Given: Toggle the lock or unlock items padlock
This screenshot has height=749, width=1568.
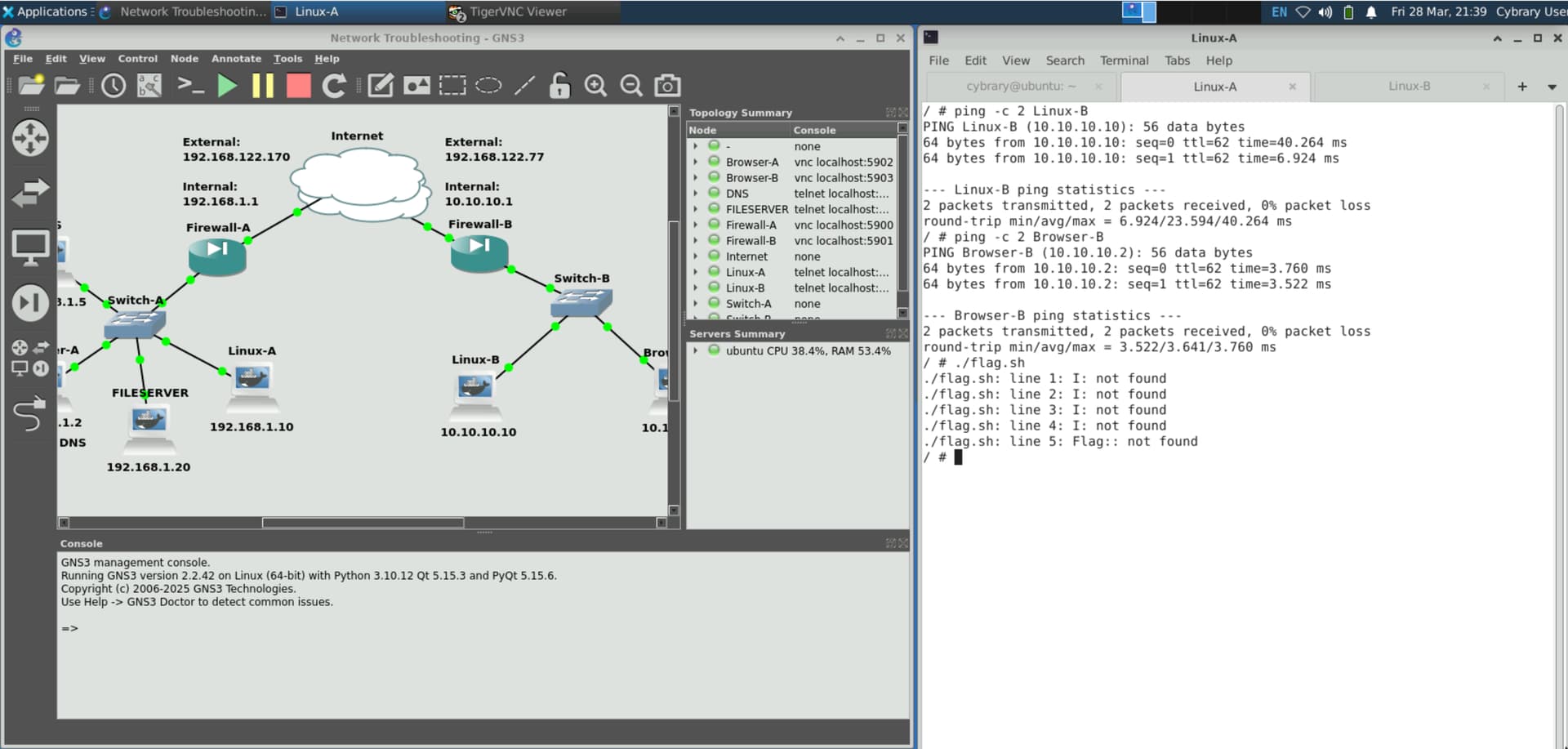Looking at the screenshot, I should (x=559, y=86).
